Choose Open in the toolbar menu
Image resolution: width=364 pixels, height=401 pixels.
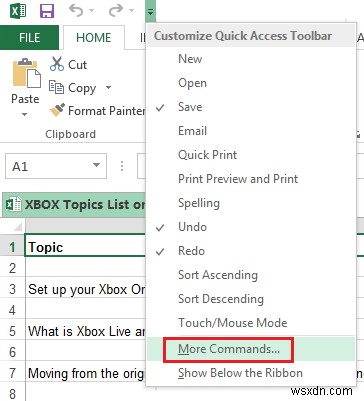(251, 83)
